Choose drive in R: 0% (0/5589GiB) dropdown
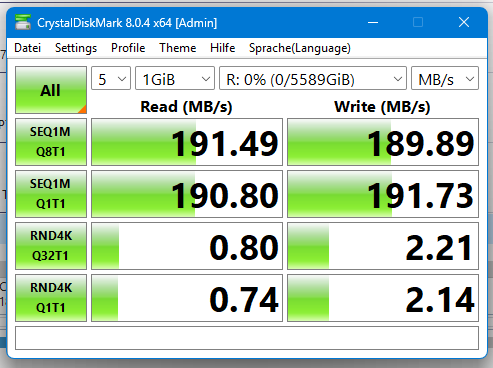 pos(313,78)
